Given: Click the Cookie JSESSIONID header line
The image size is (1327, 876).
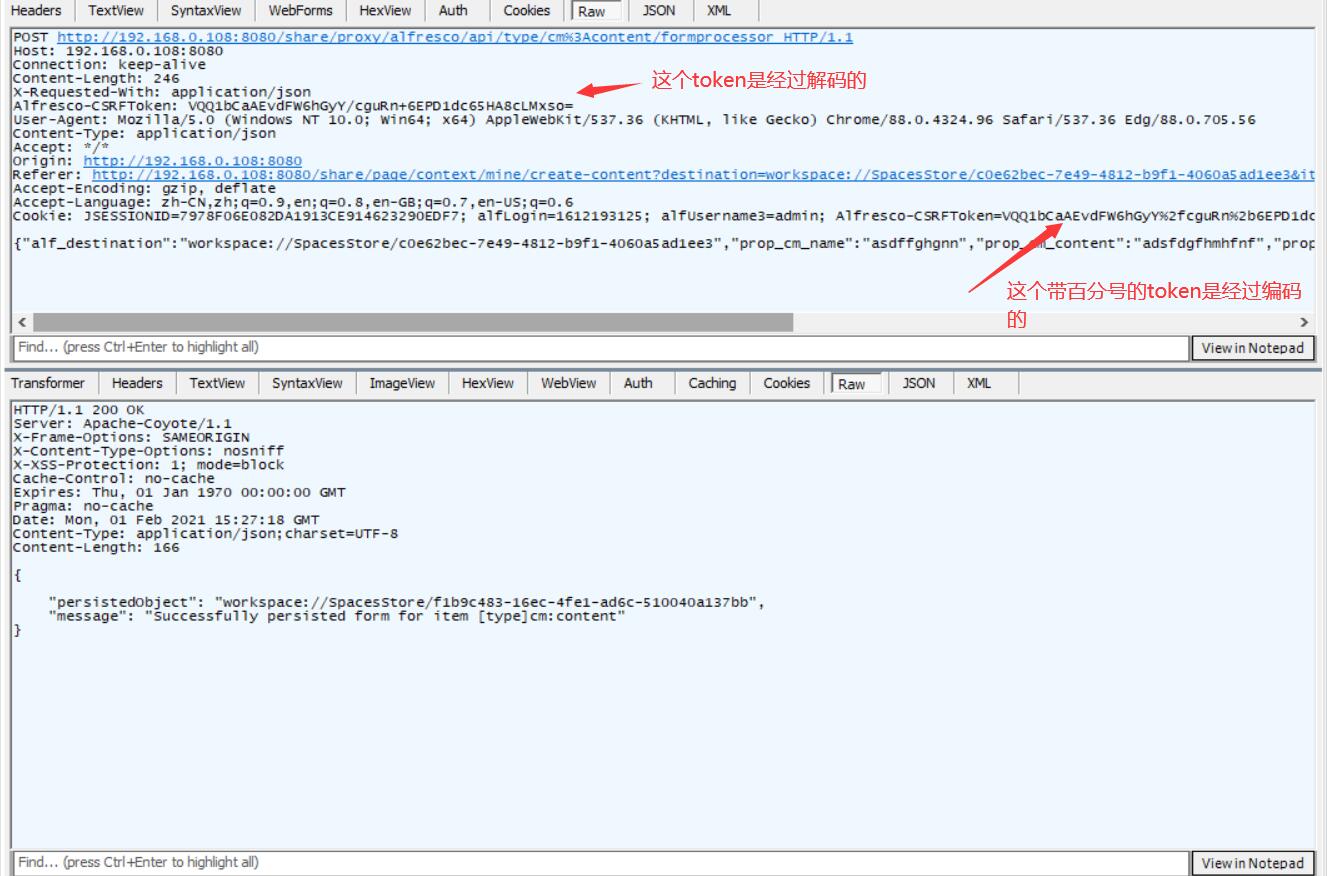Looking at the screenshot, I should pos(664,216).
